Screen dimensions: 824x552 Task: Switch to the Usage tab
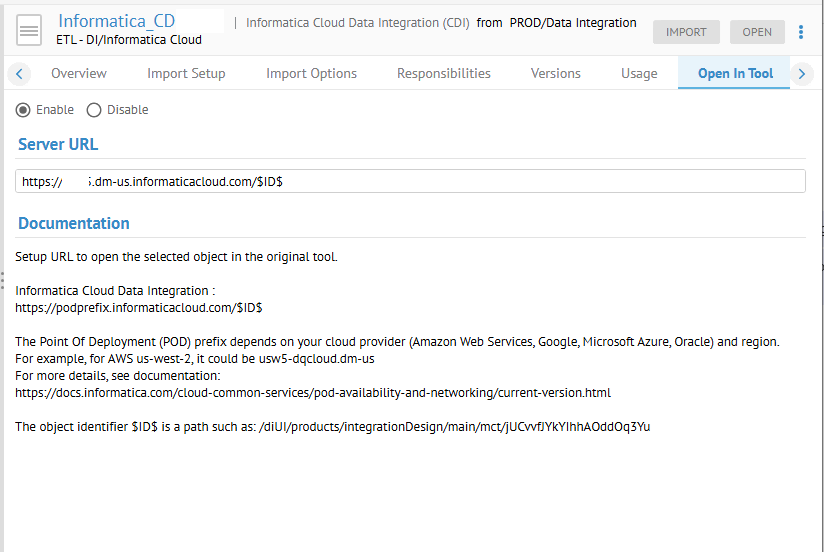coord(638,73)
